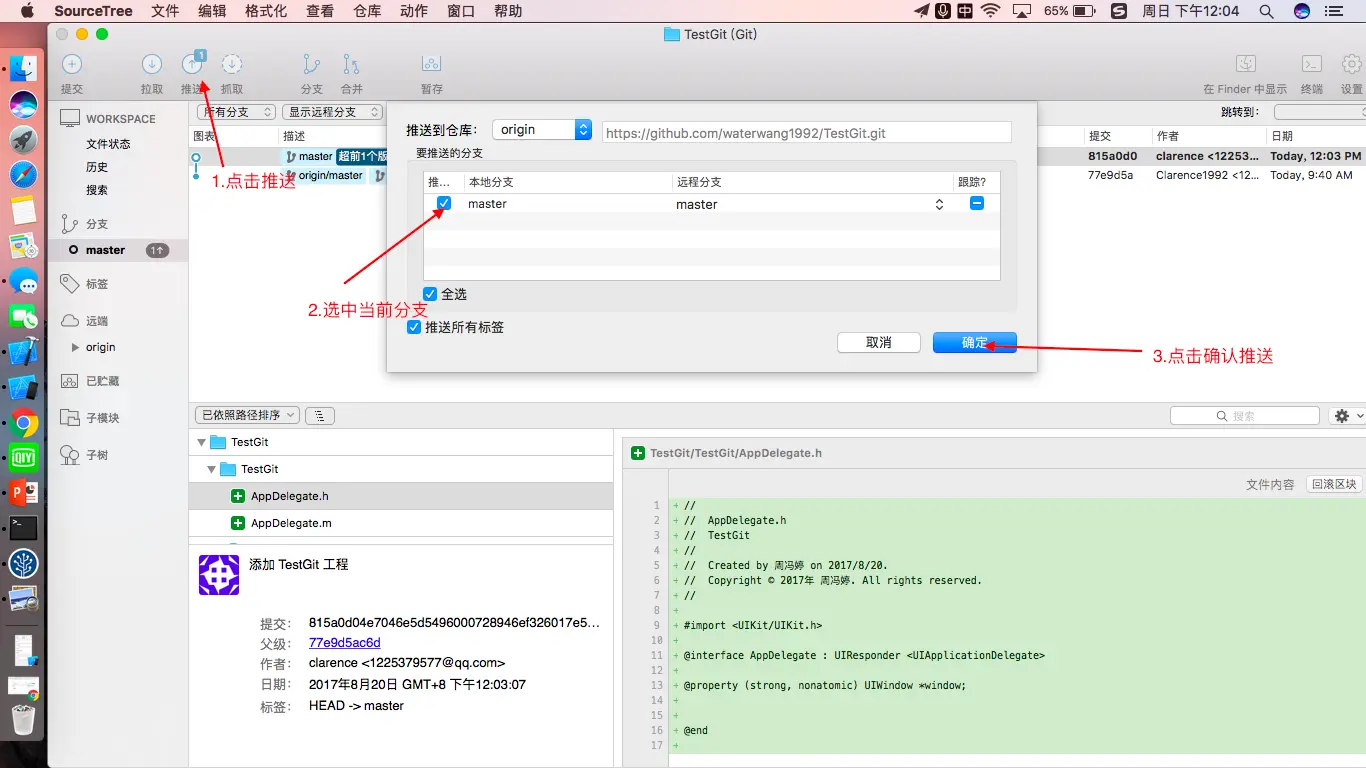Click Spotlight search icon in menu bar
The image size is (1366, 768).
coord(1267,11)
